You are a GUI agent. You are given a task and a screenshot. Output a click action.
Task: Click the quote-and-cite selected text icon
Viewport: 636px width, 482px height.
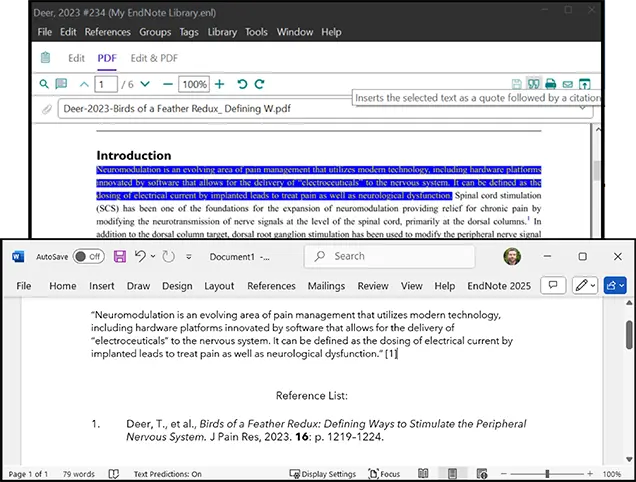(x=534, y=84)
